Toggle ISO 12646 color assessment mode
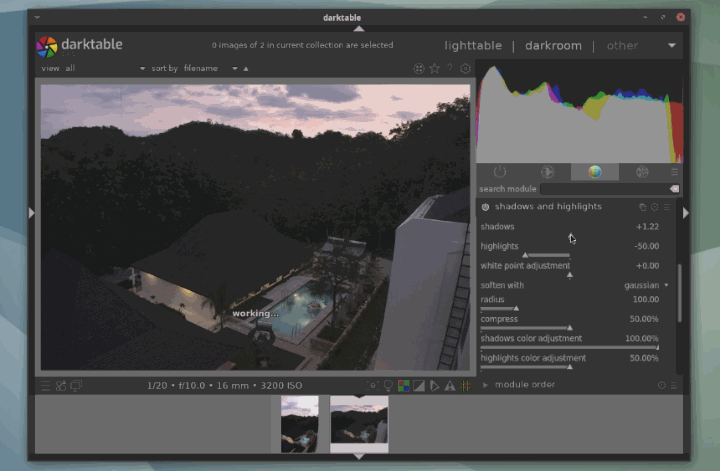The height and width of the screenshot is (471, 720). (388, 386)
